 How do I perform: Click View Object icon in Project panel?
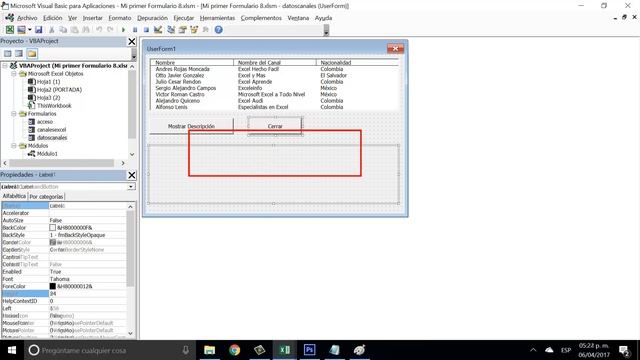19,53
